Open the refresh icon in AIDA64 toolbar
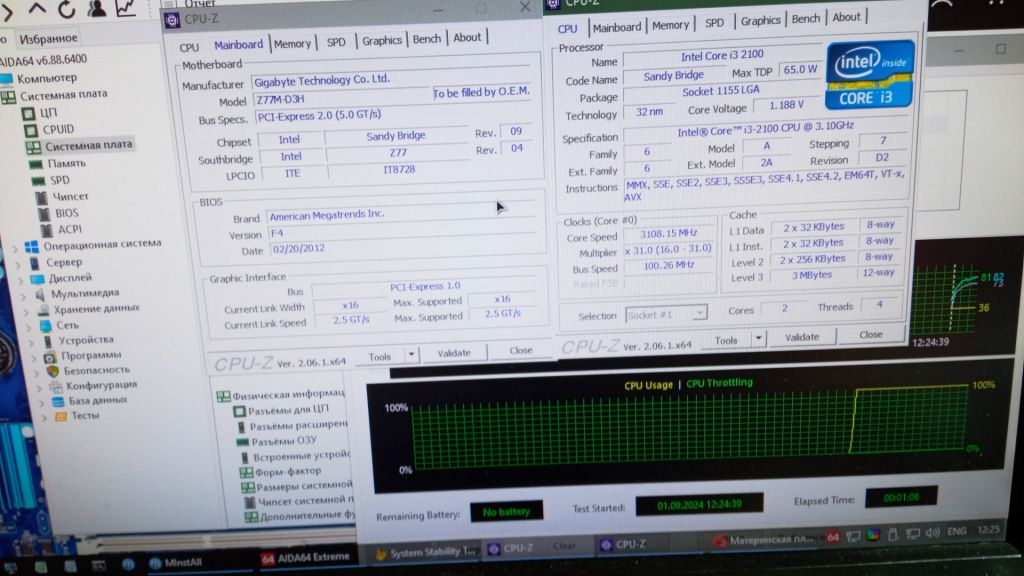The height and width of the screenshot is (576, 1024). coord(66,9)
